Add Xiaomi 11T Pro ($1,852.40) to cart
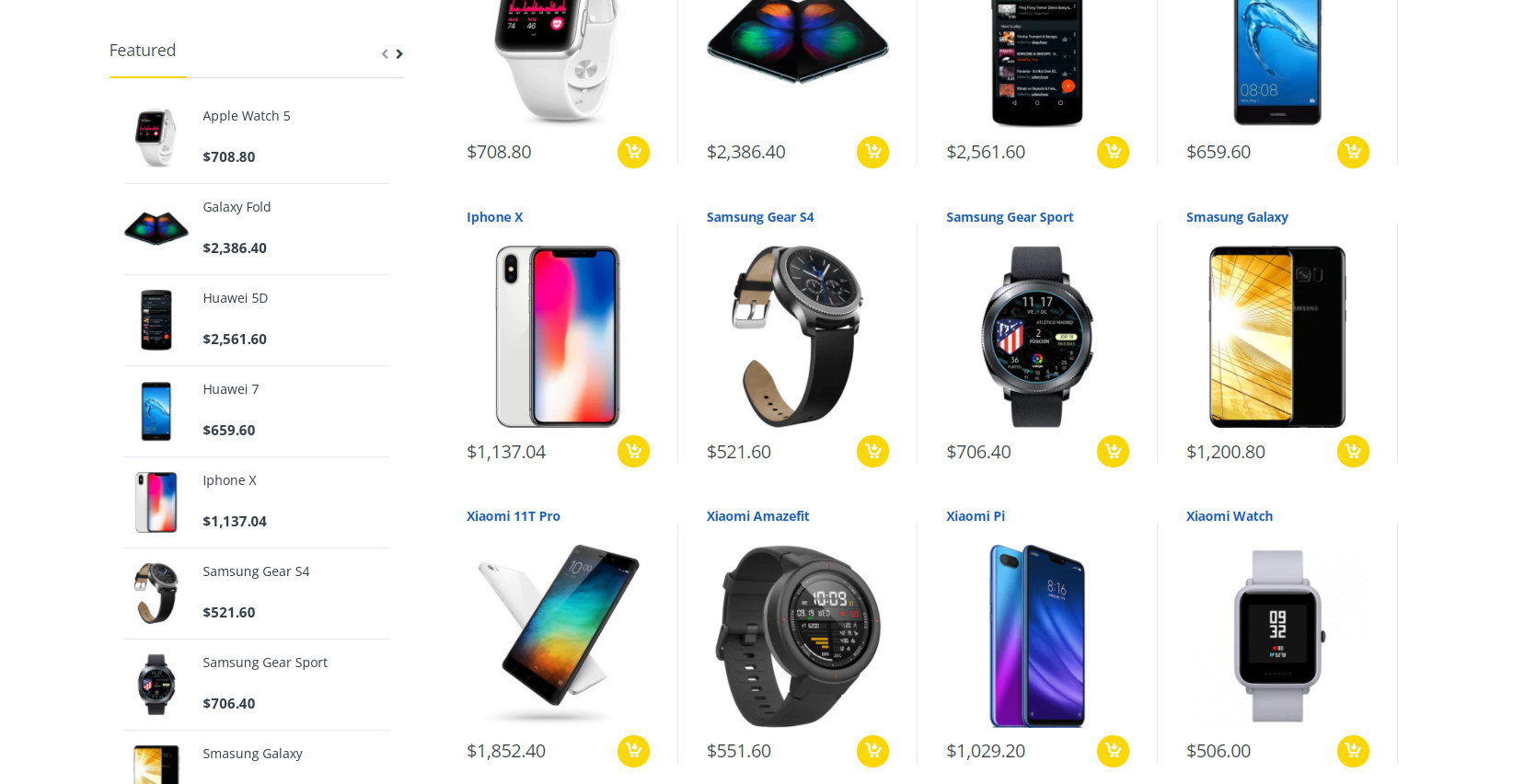This screenshot has width=1513, height=784. (x=633, y=751)
